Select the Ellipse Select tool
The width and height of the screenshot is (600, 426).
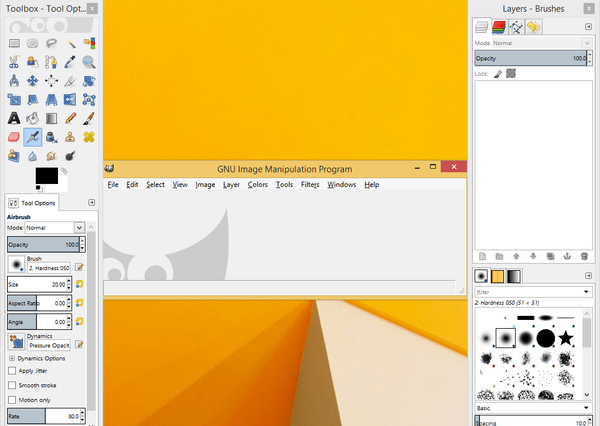(x=33, y=43)
